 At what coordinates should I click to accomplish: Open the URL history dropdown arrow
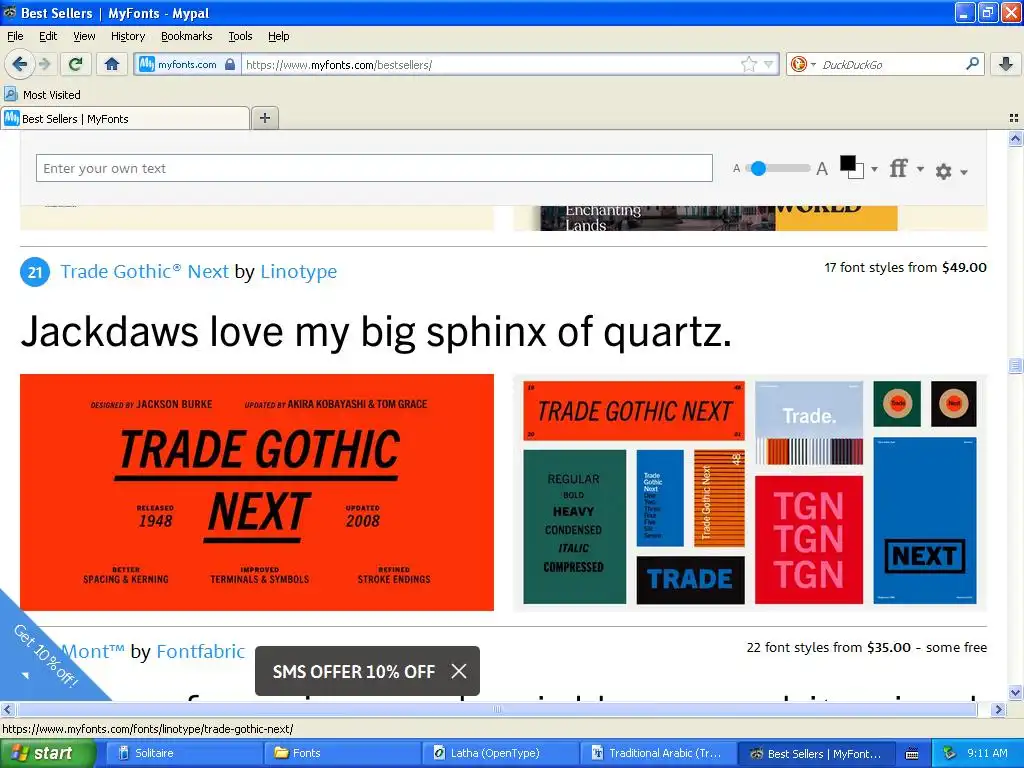pyautogui.click(x=769, y=65)
